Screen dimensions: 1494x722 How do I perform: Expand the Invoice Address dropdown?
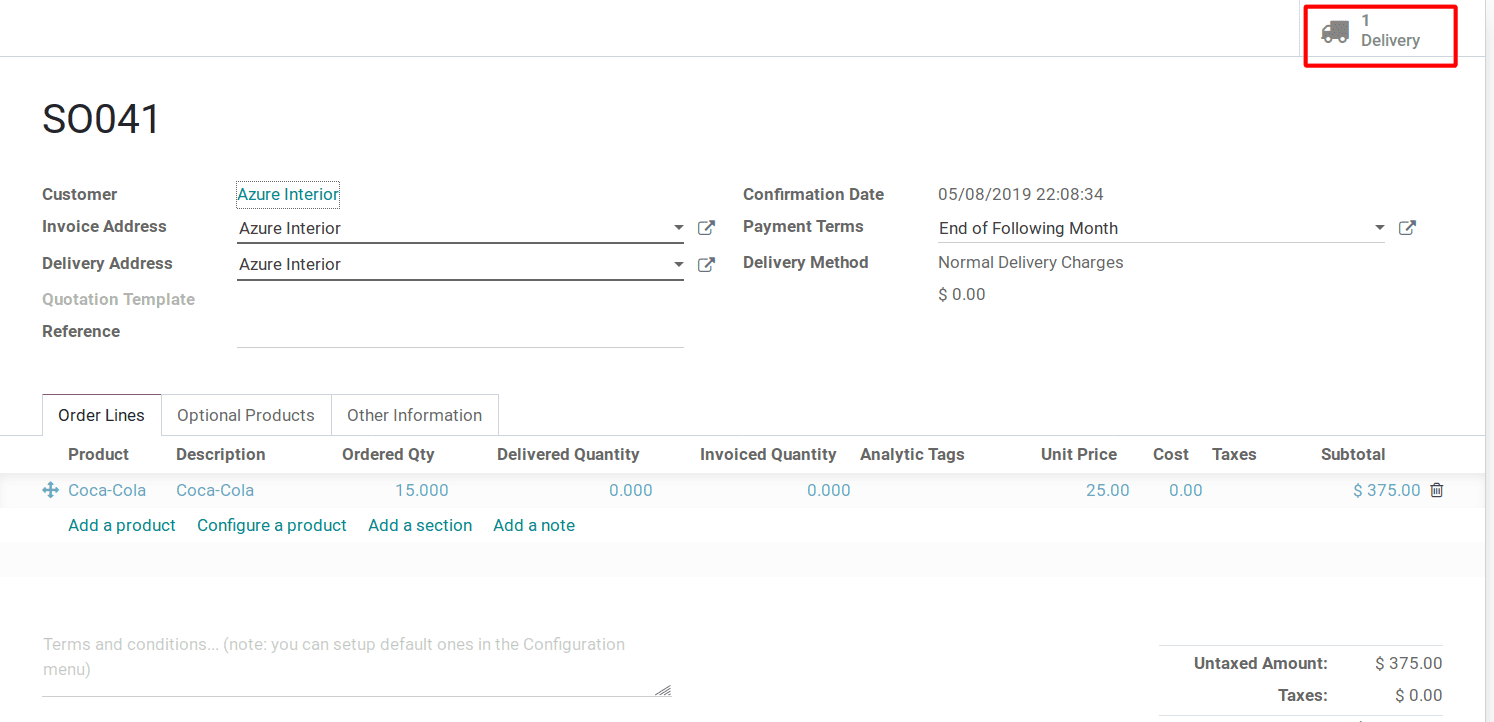click(x=679, y=228)
